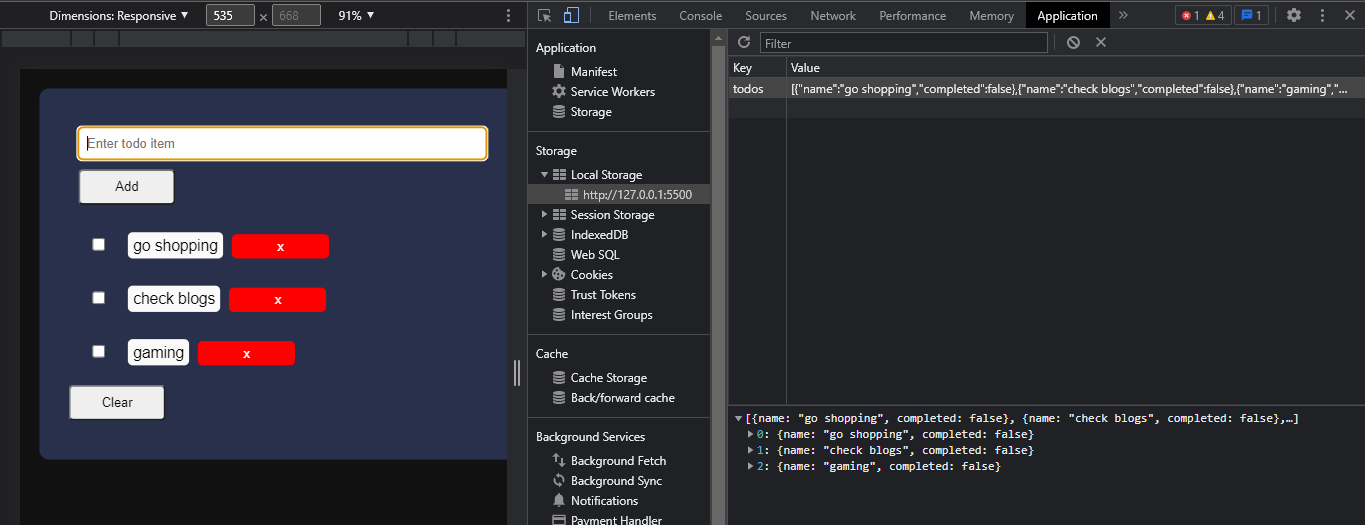Click the Value column header
Screen dimensions: 1365x525
[x=1075, y=68]
